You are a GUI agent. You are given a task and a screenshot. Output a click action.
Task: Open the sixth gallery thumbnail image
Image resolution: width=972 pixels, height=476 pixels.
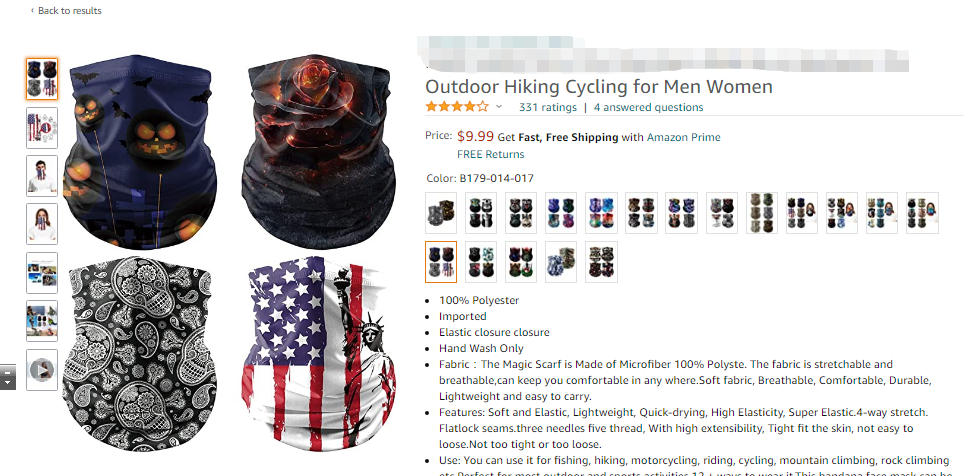42,321
